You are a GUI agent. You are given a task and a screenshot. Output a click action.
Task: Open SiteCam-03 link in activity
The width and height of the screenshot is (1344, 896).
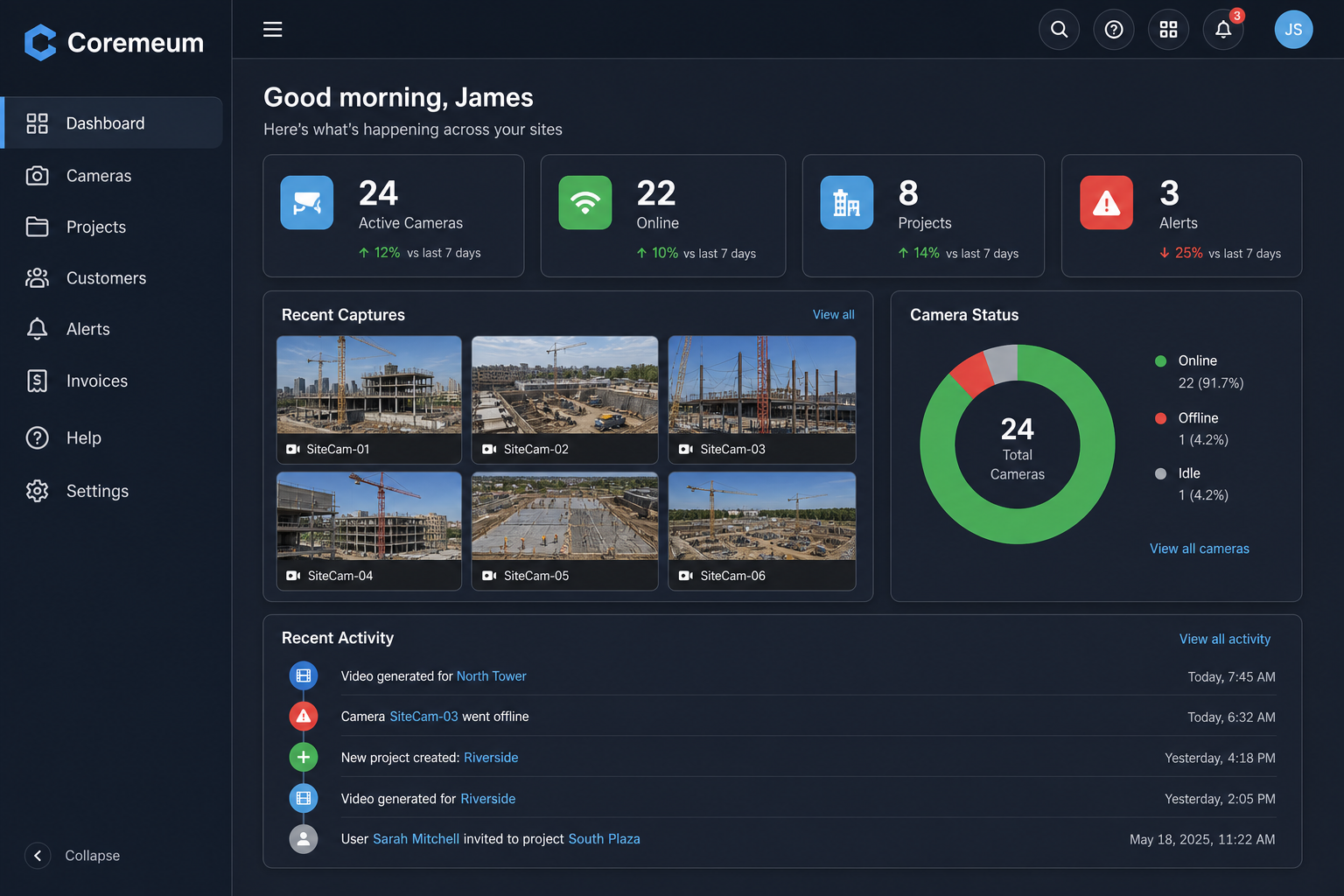(423, 717)
